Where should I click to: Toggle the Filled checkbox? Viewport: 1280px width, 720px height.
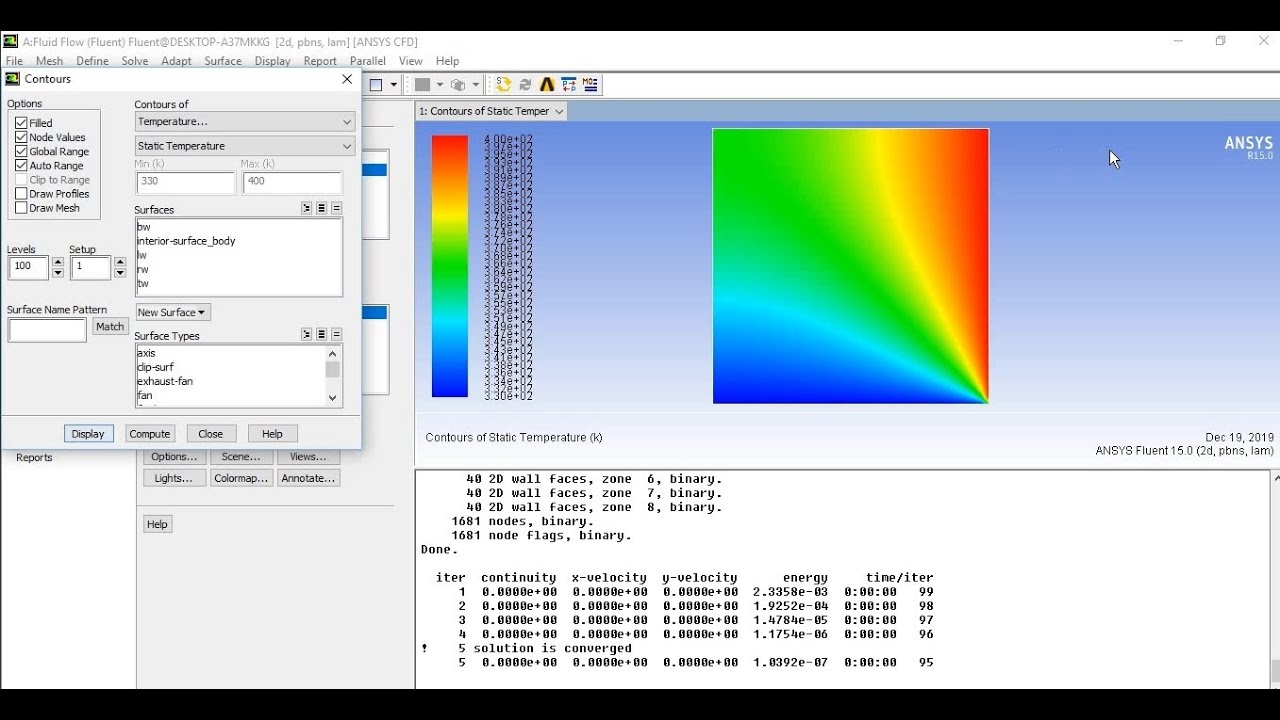[21, 123]
